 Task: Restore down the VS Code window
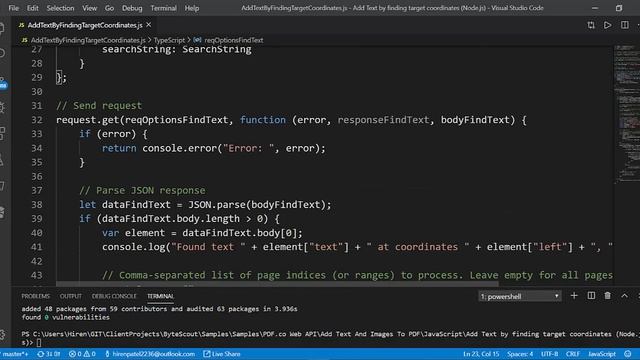pos(619,8)
